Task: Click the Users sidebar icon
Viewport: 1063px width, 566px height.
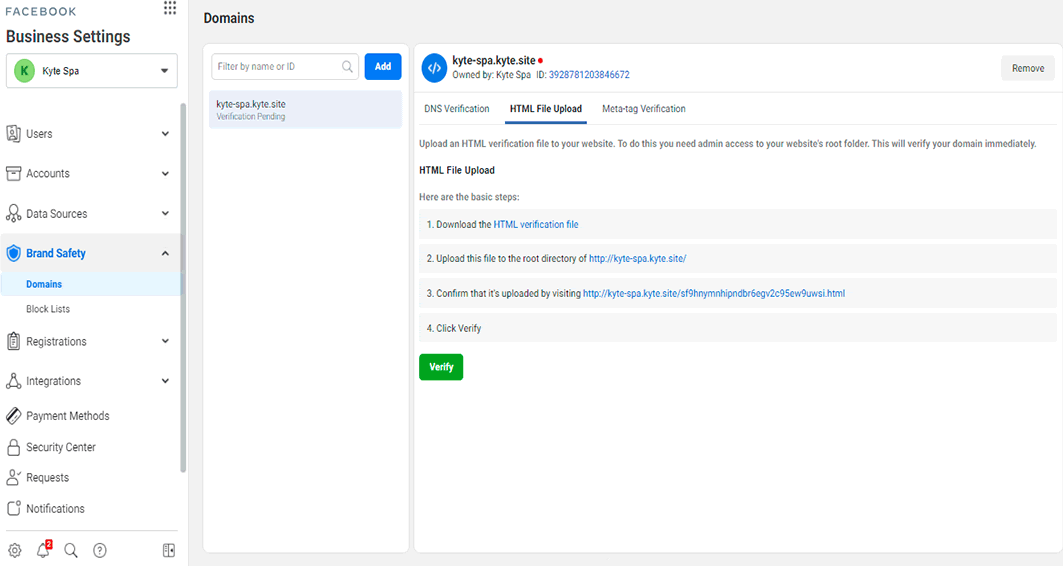Action: [x=14, y=134]
